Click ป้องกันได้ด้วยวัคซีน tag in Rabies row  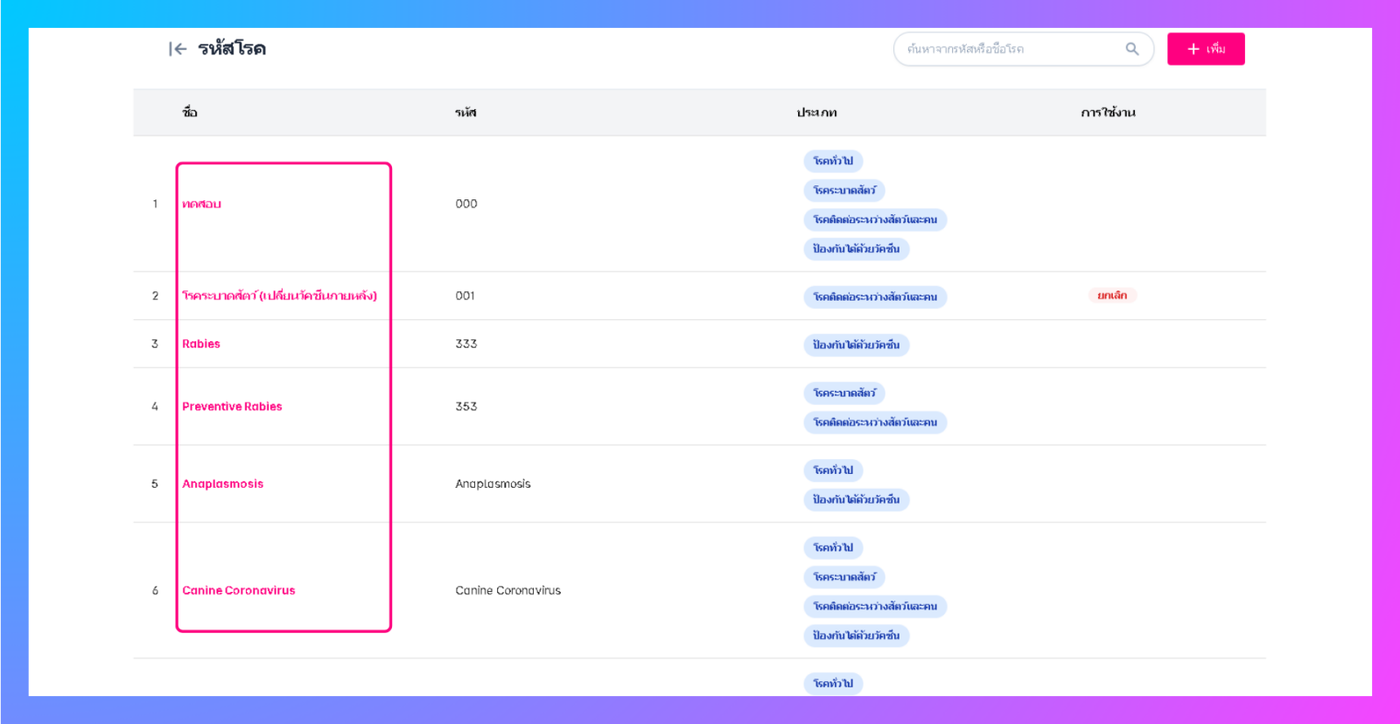[x=856, y=345]
